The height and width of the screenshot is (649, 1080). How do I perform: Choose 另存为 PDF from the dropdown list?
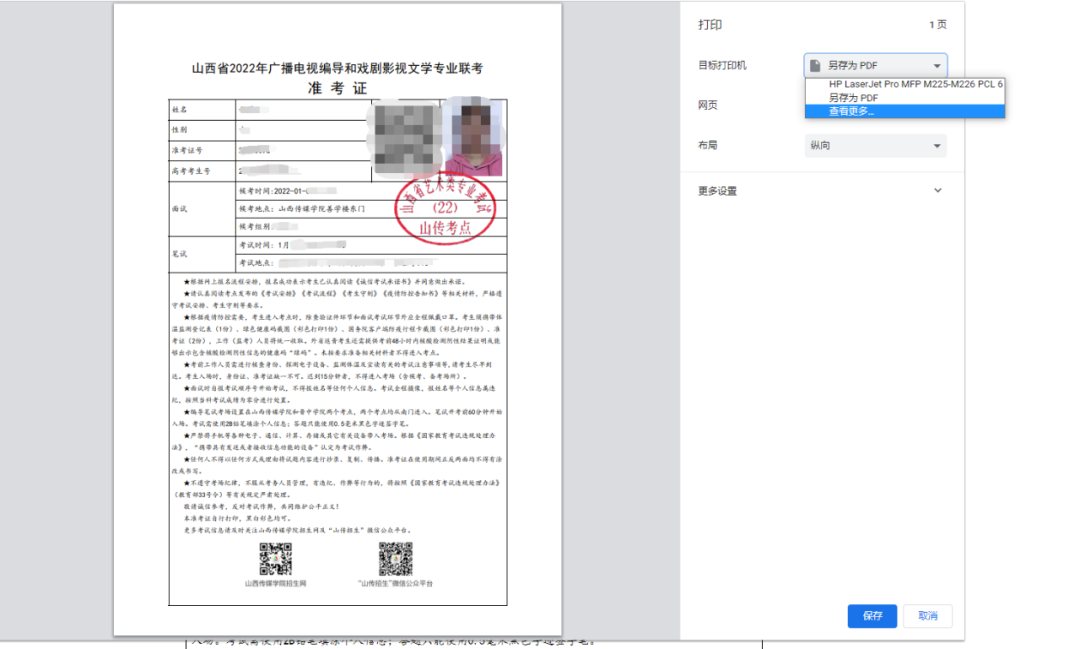click(853, 98)
